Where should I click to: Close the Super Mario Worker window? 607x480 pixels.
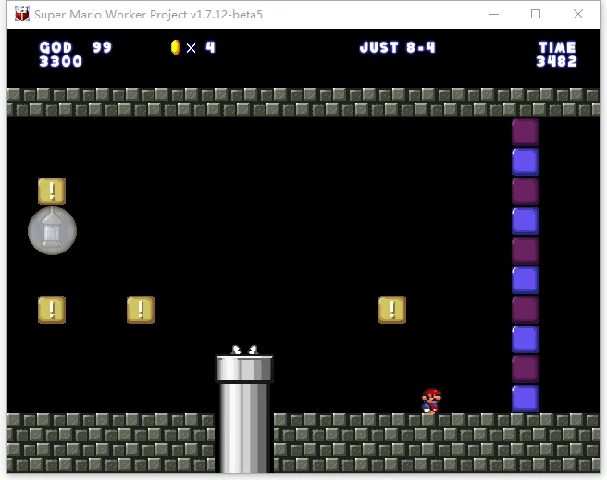tap(578, 14)
